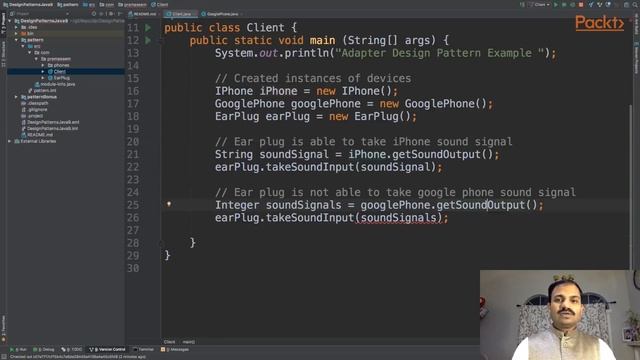The image size is (640, 360).
Task: Select .gitignore file in project tree
Action: (35, 110)
